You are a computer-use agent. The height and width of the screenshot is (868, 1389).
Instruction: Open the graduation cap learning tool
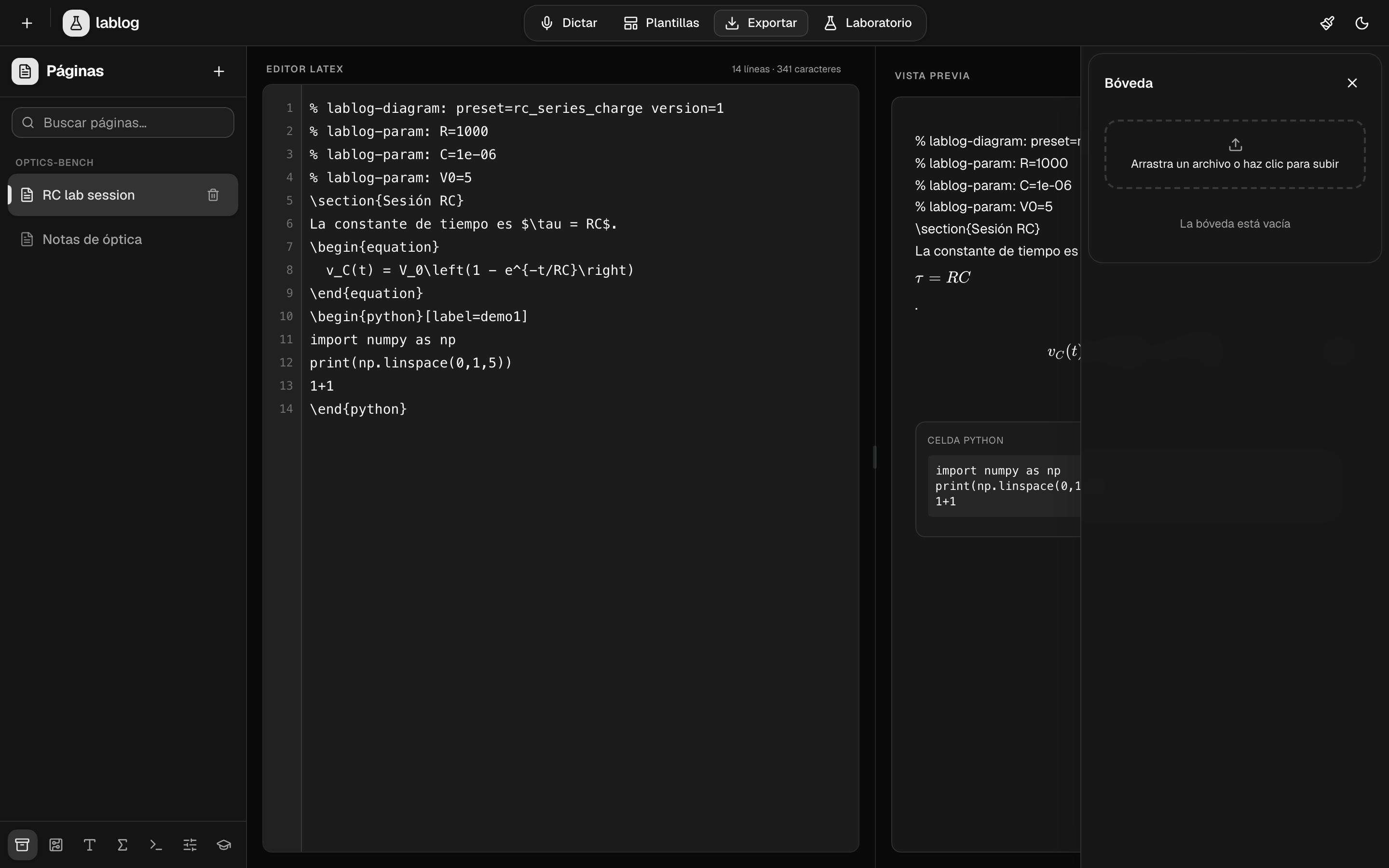click(x=223, y=844)
